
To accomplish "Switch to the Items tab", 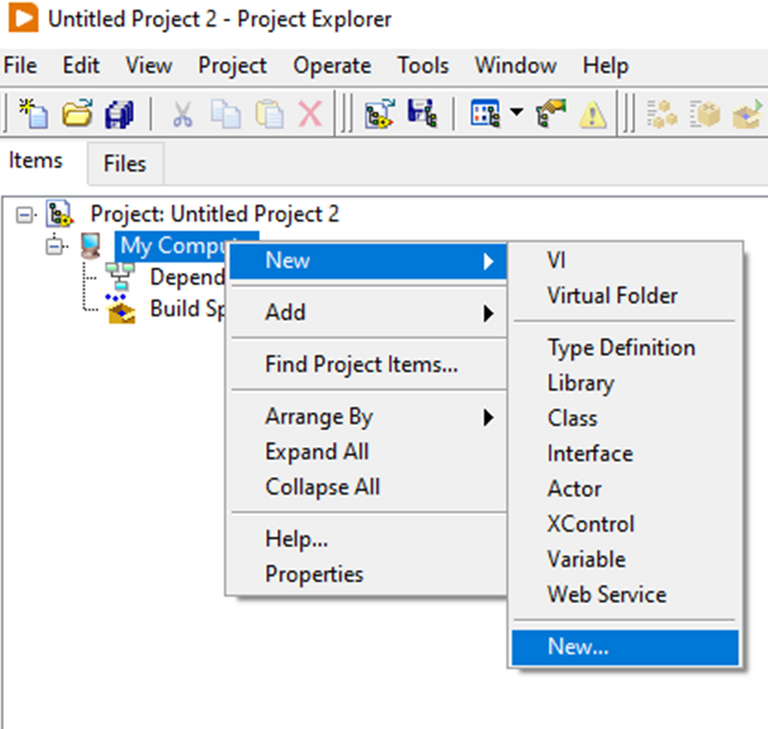I will (36, 161).
